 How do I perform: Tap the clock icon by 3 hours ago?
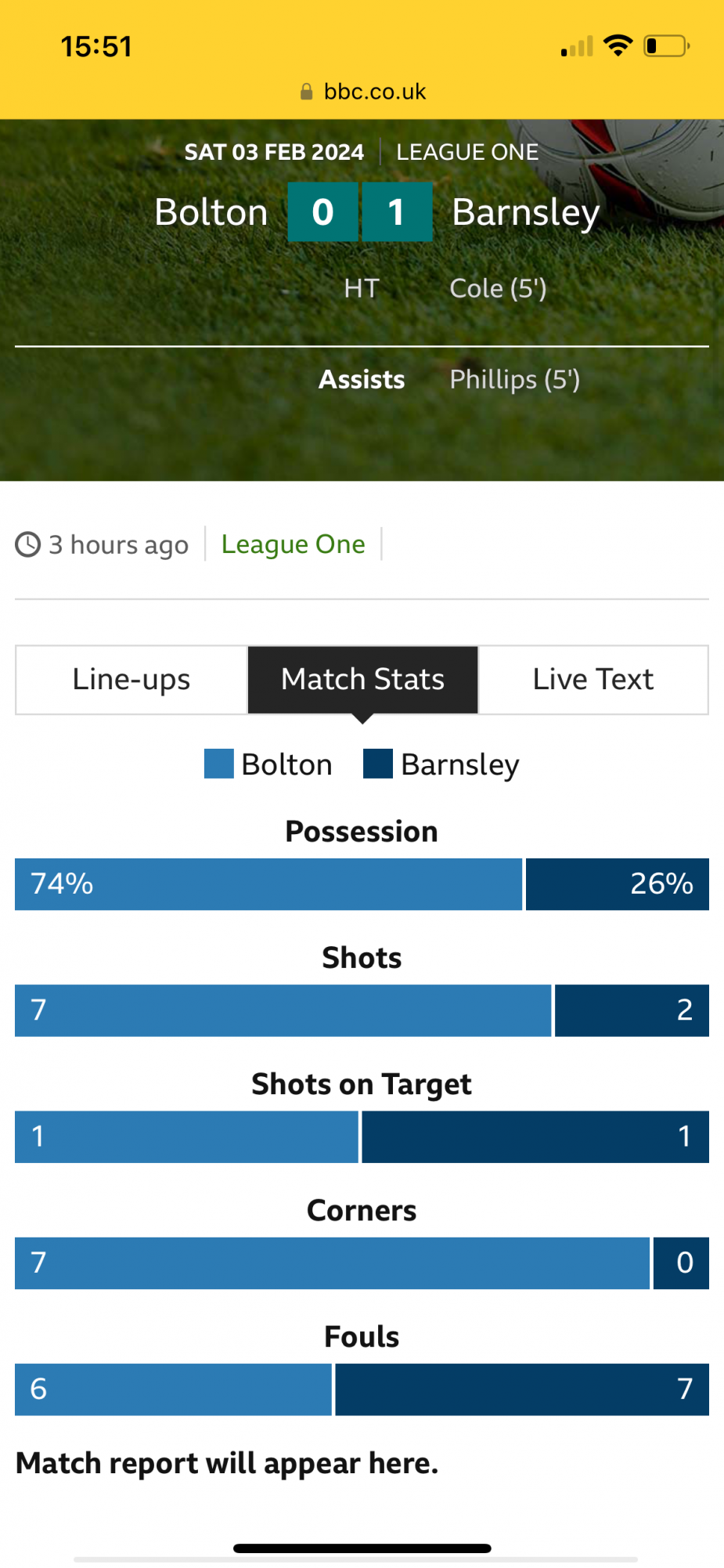[28, 544]
